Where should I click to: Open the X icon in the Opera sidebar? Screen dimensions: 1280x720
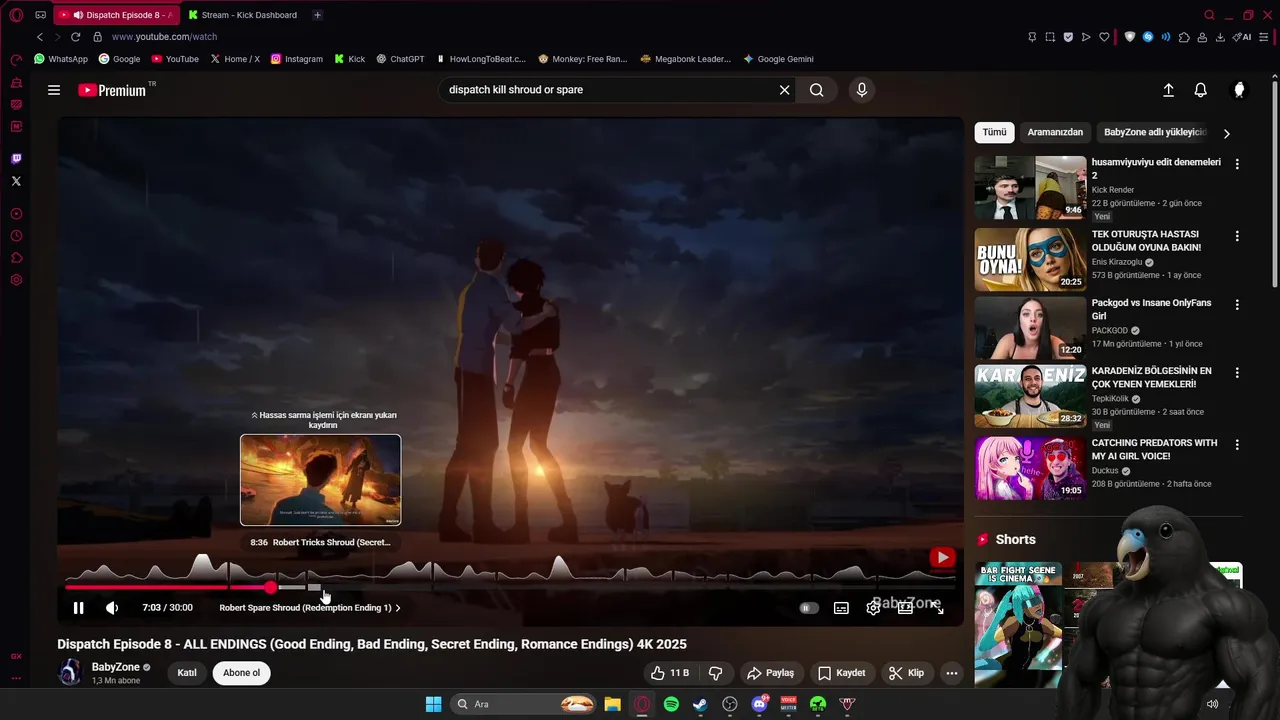point(16,181)
